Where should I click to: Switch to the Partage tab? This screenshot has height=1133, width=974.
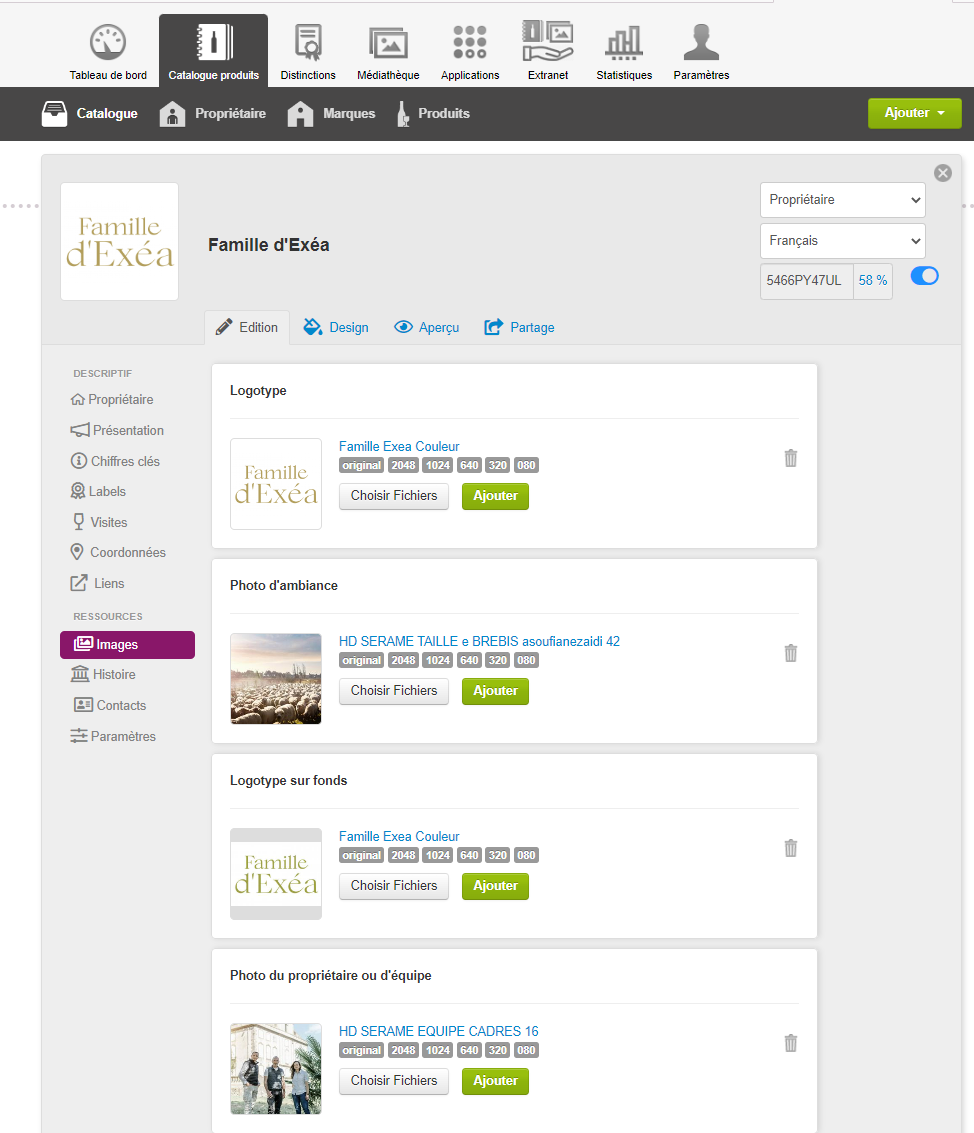[x=520, y=327]
